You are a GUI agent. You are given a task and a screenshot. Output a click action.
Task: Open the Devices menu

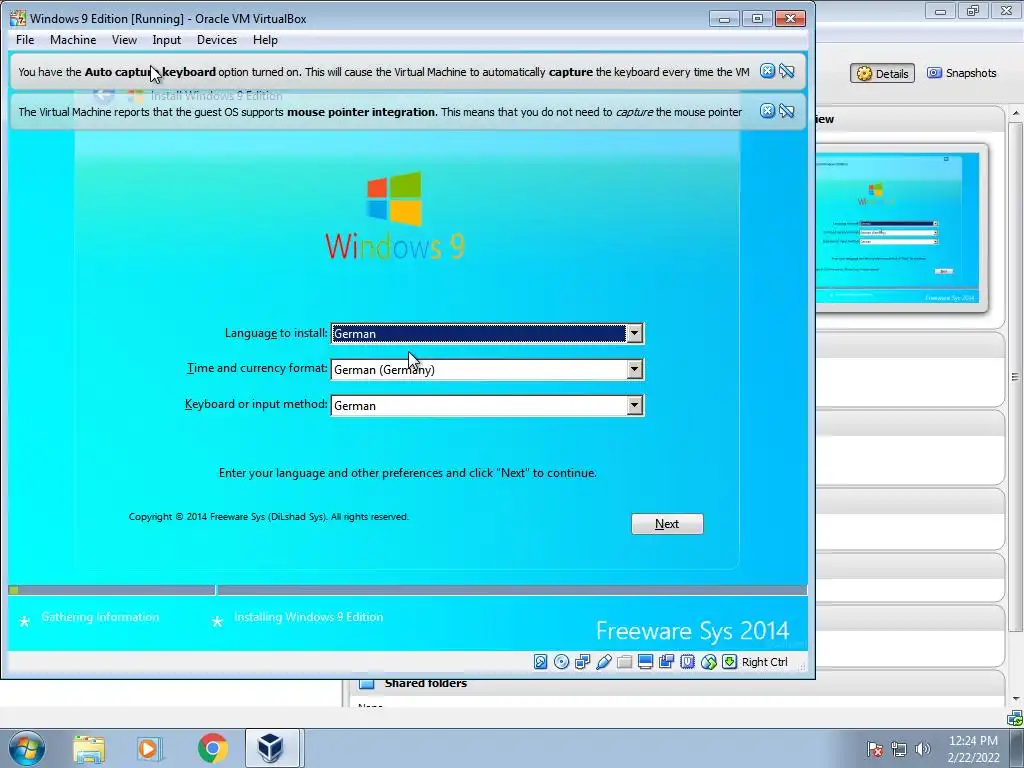point(217,40)
